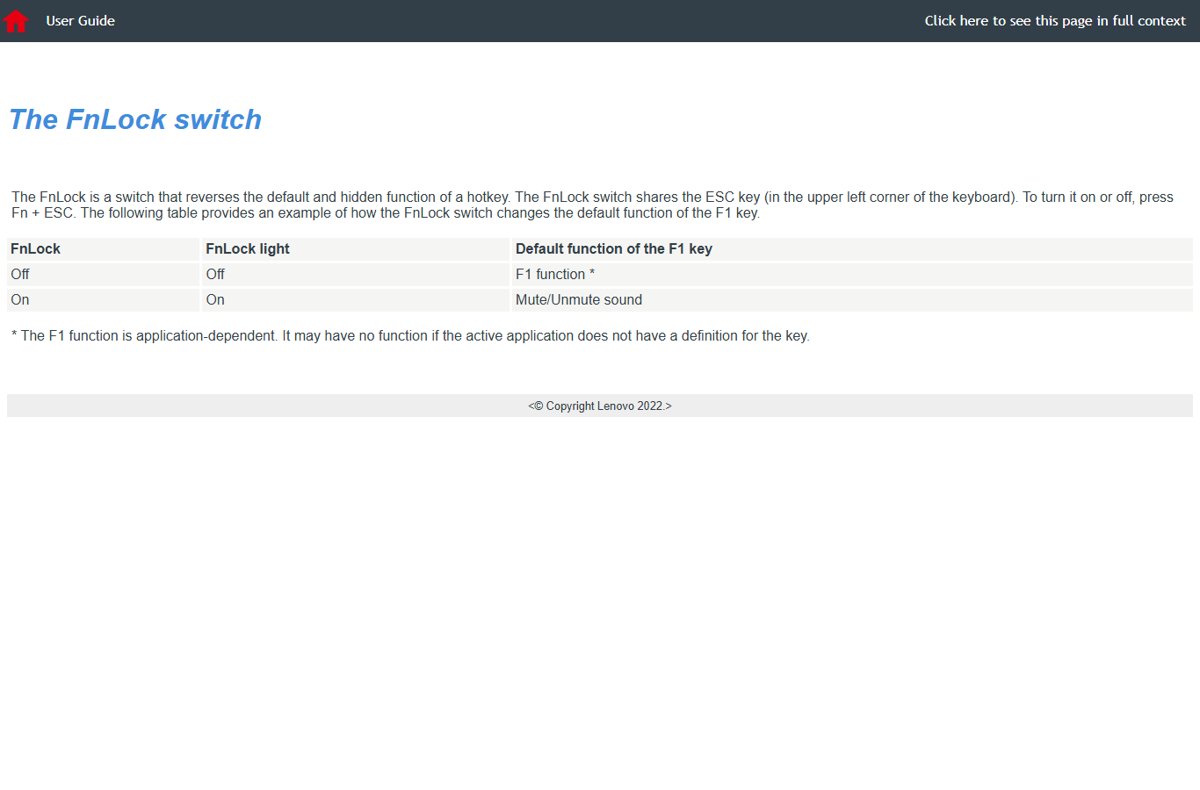Click the application-dependent F1 footnote text
The image size is (1200, 790).
click(410, 336)
